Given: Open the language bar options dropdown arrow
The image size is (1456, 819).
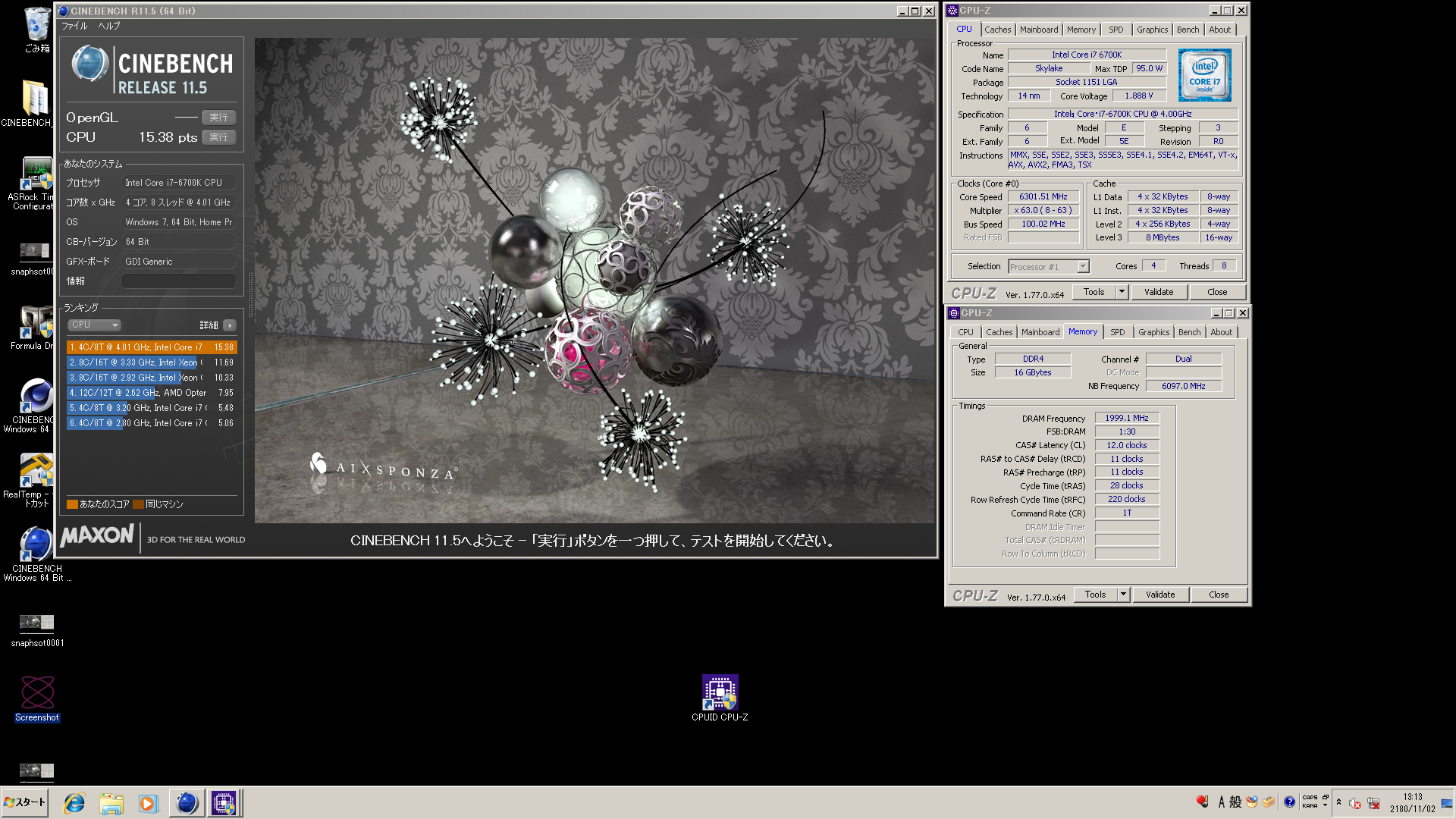Looking at the screenshot, I should point(1326,805).
